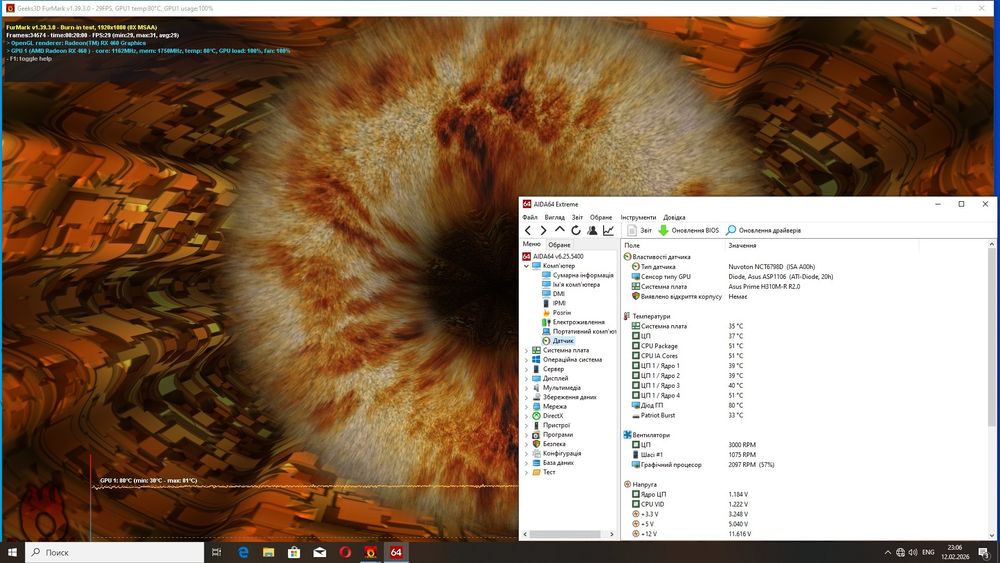Open Opera browser from the taskbar

pyautogui.click(x=345, y=552)
